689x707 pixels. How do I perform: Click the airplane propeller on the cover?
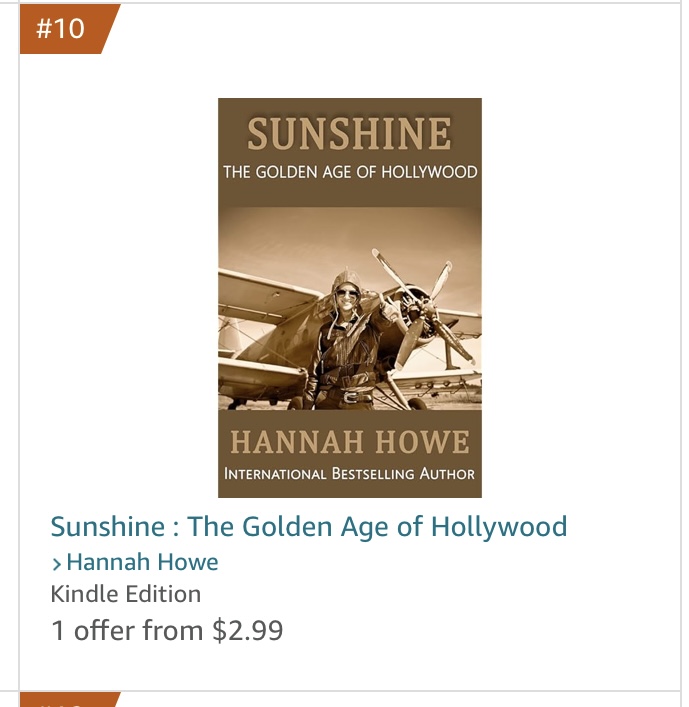tap(418, 300)
